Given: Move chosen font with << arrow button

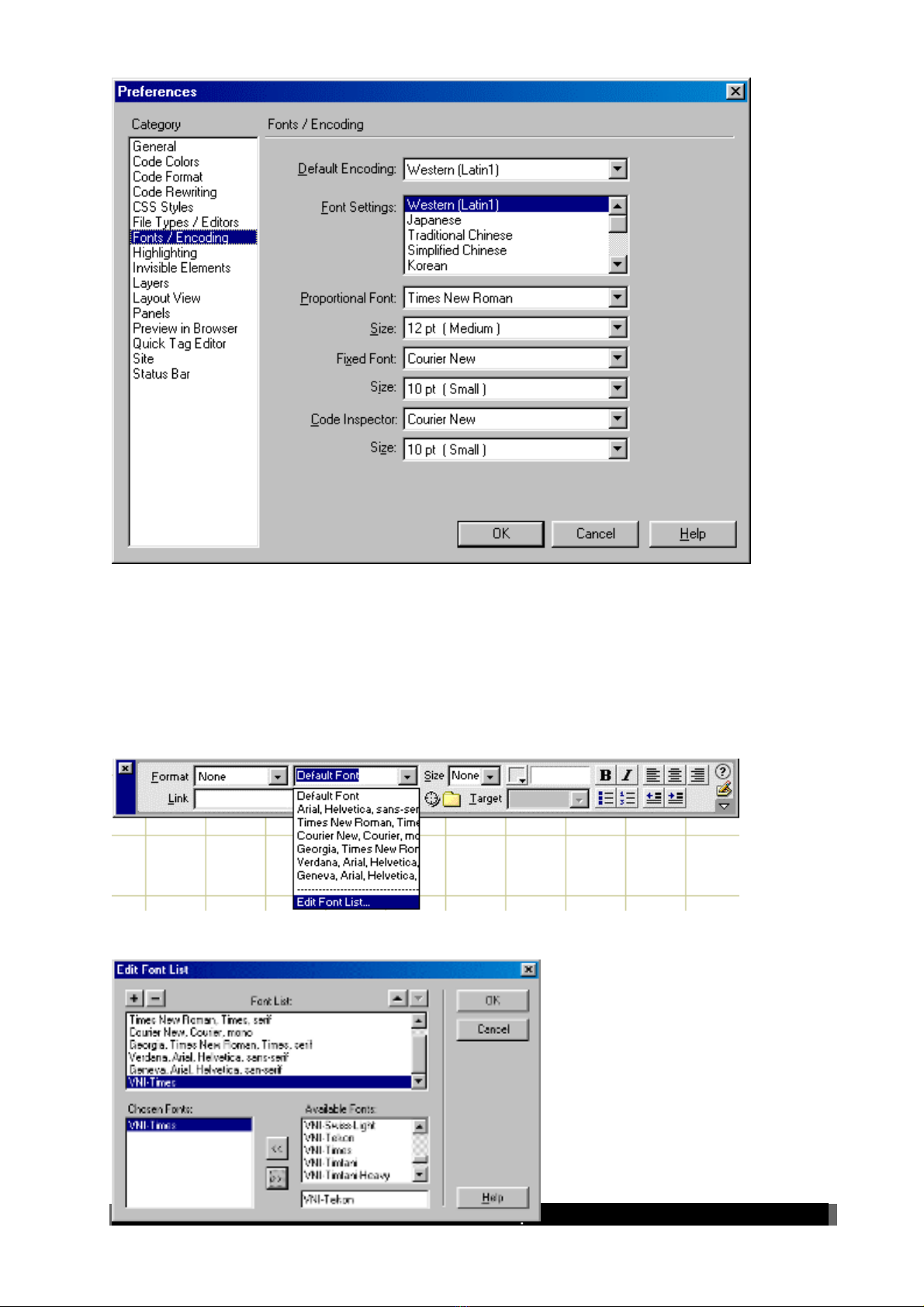Looking at the screenshot, I should (277, 1148).
